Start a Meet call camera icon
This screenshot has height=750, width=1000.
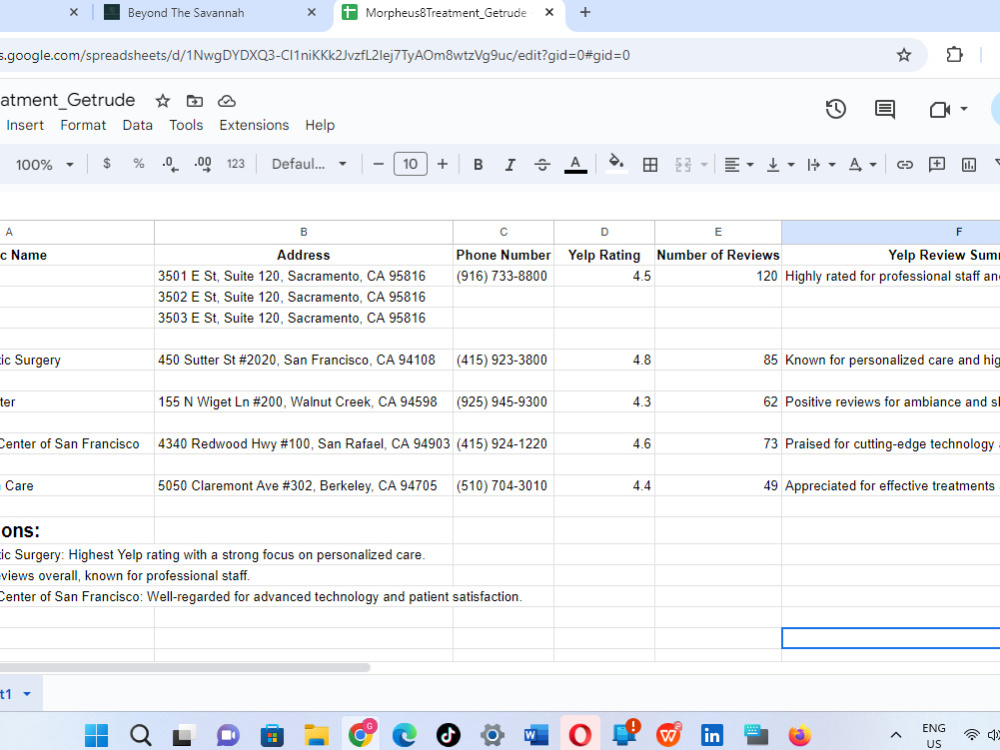(939, 110)
